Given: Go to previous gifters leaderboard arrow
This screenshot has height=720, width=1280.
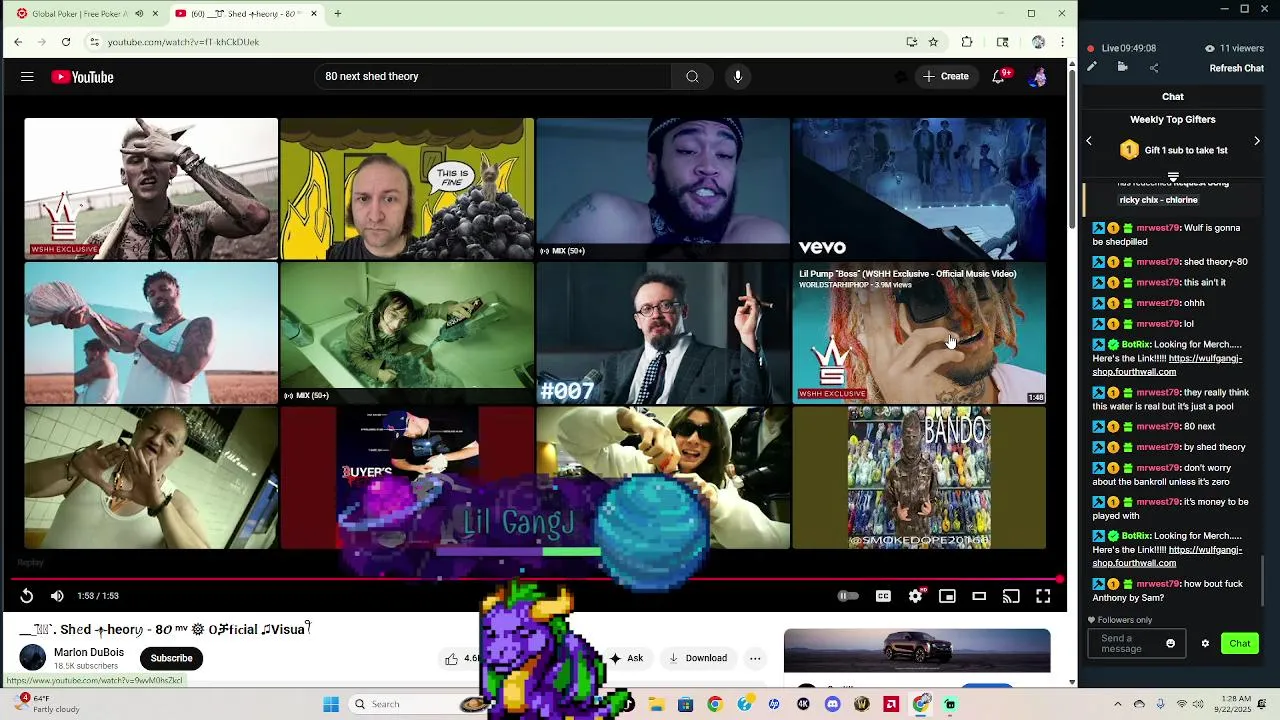Looking at the screenshot, I should [1089, 141].
